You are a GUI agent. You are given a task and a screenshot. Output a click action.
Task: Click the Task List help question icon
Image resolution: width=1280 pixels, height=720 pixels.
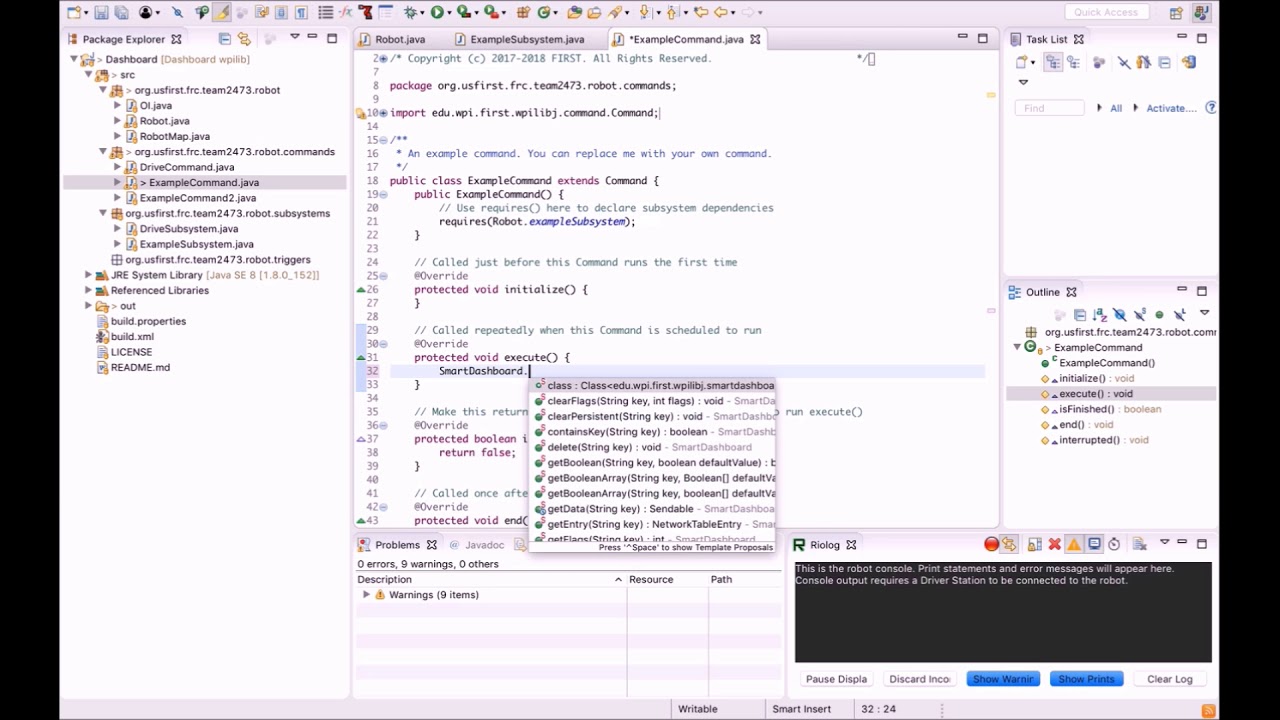(1211, 108)
